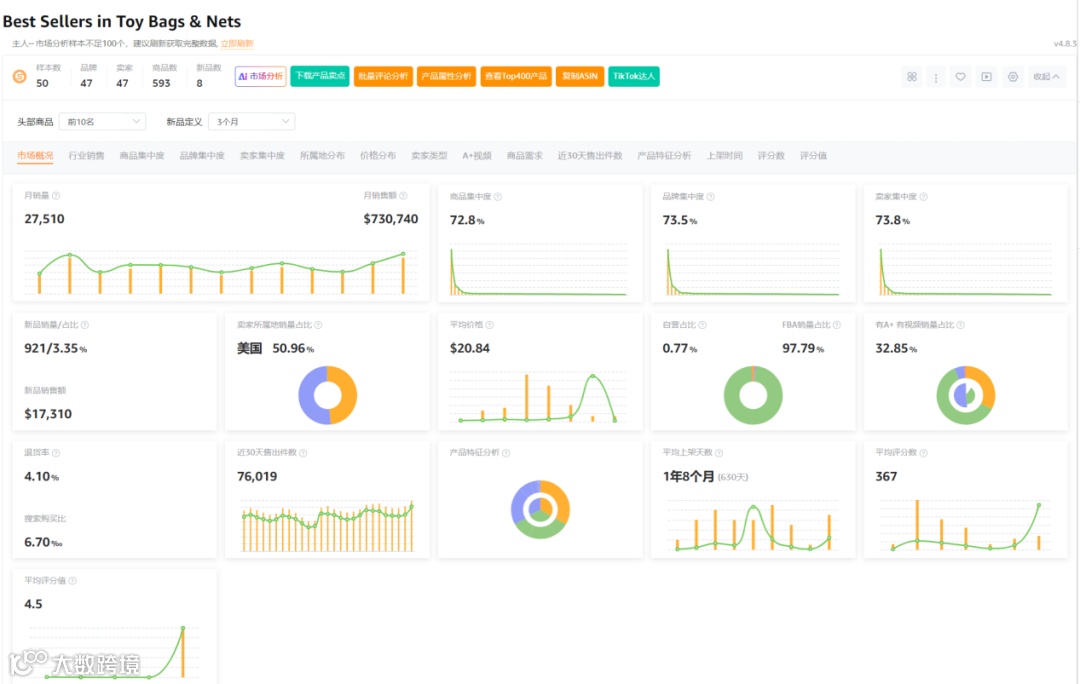Switch to the 价格分布 tab

pyautogui.click(x=377, y=156)
